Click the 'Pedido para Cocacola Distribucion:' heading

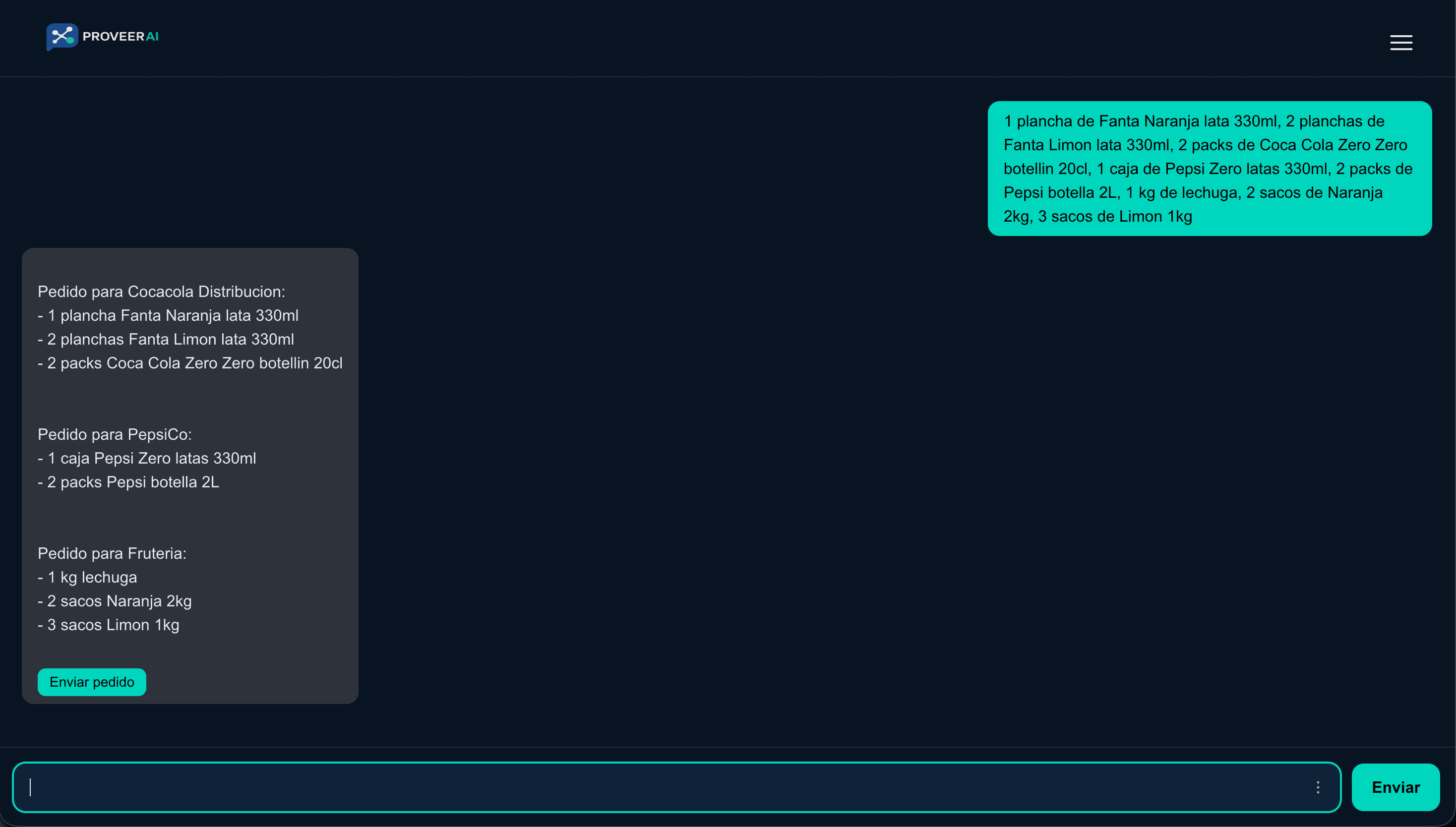pos(161,292)
